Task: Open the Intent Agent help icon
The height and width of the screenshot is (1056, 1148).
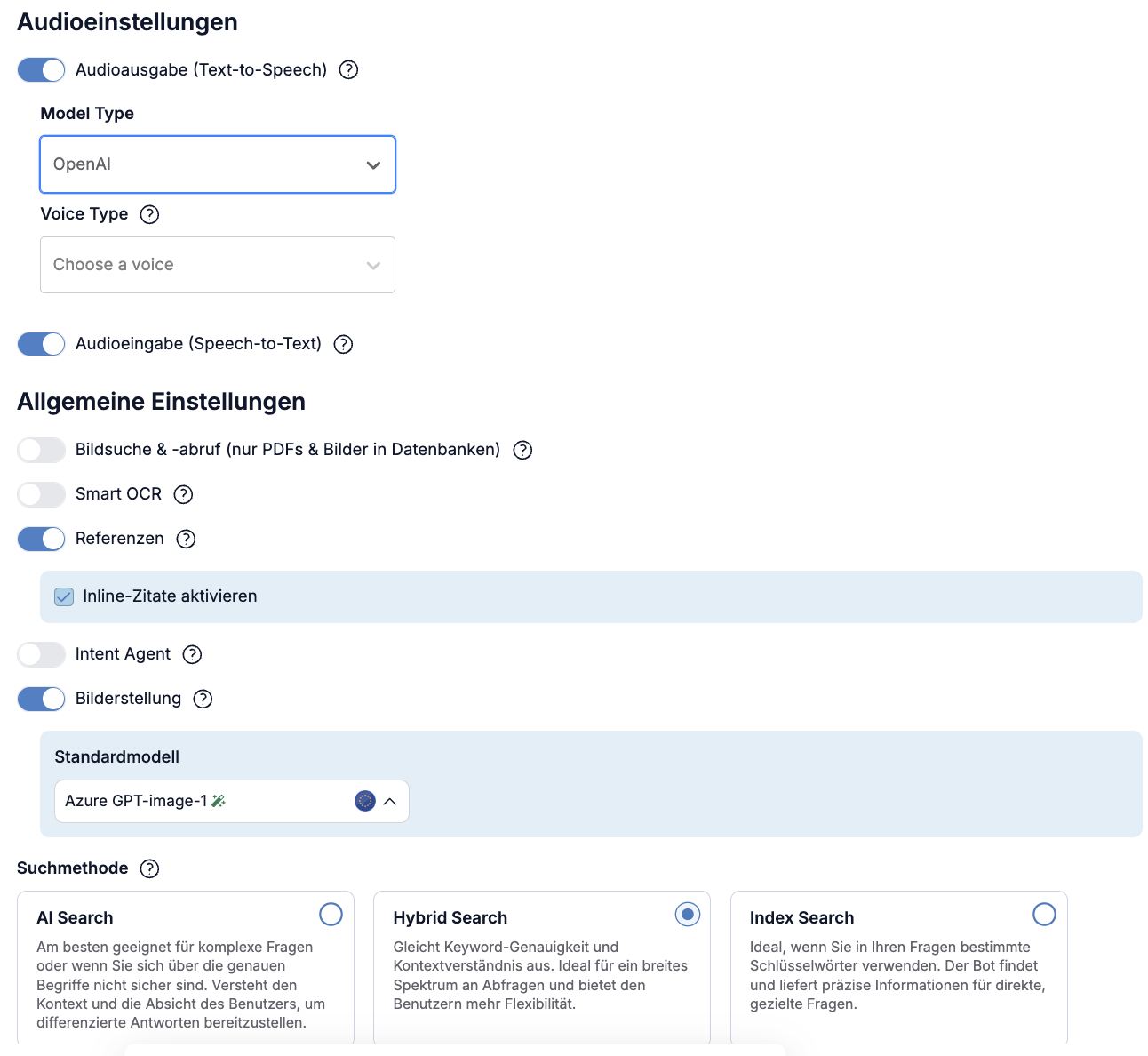Action: click(192, 654)
